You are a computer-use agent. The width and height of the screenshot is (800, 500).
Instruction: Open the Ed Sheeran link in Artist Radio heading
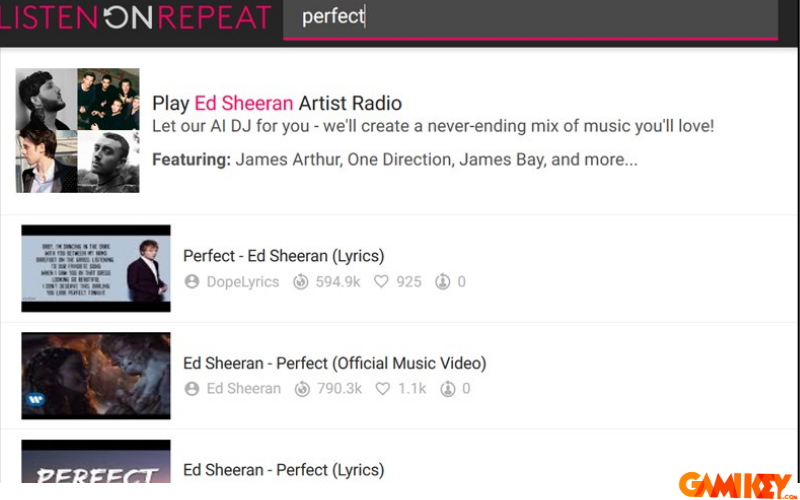coord(244,103)
